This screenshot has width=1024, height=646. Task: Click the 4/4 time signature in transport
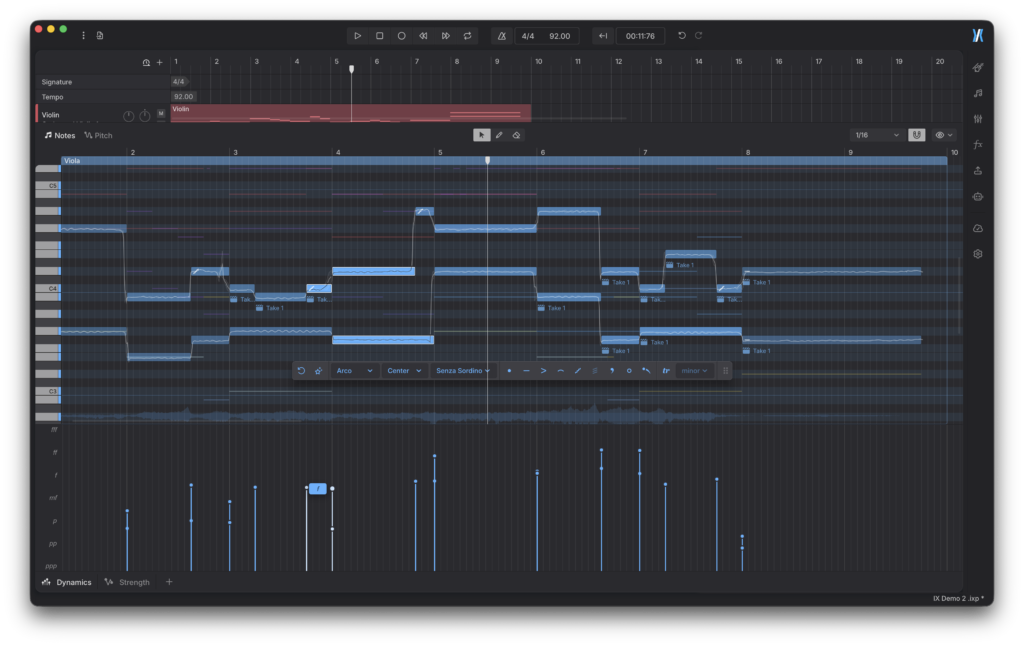(x=528, y=36)
